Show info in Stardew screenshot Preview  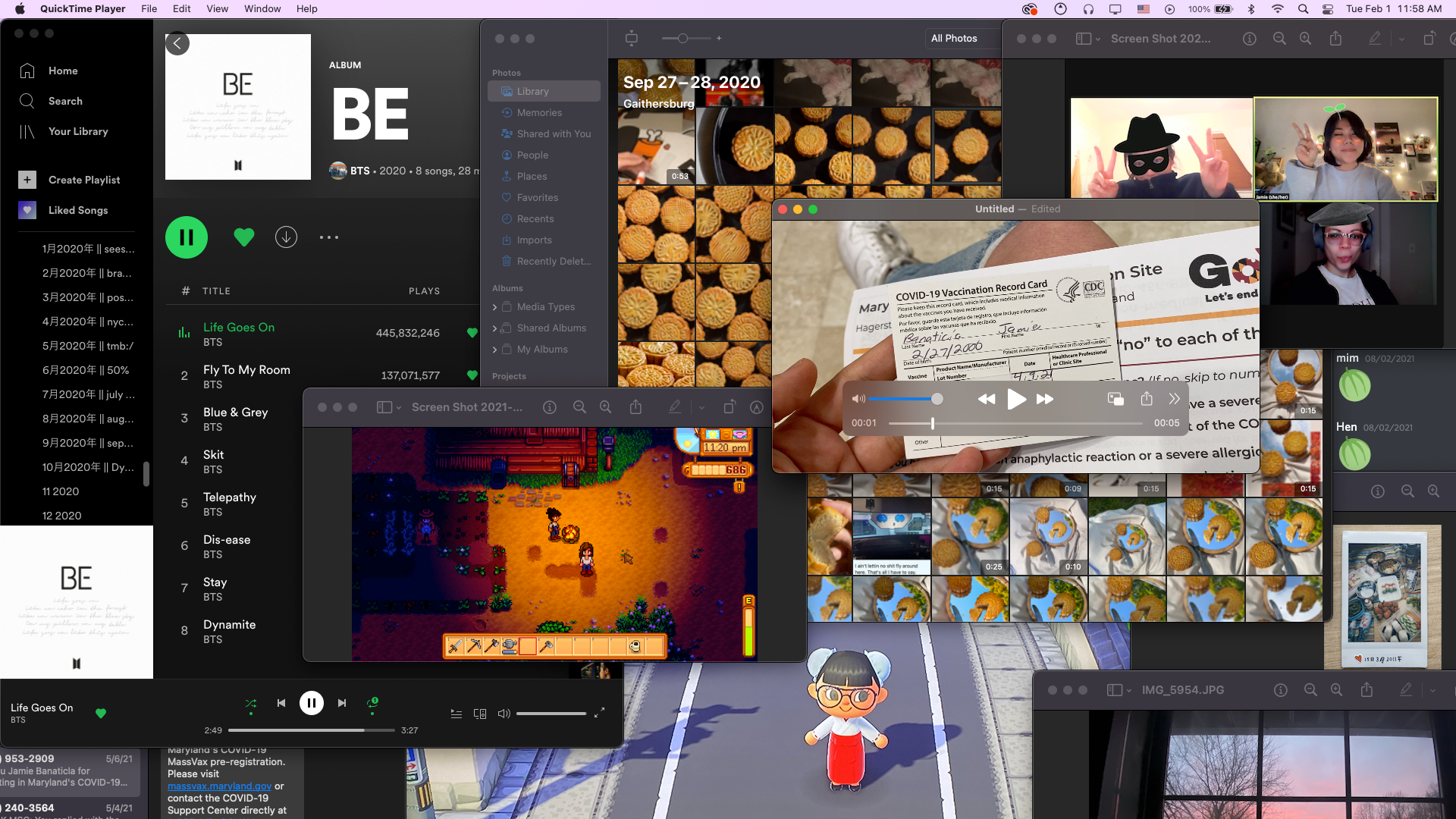click(550, 407)
